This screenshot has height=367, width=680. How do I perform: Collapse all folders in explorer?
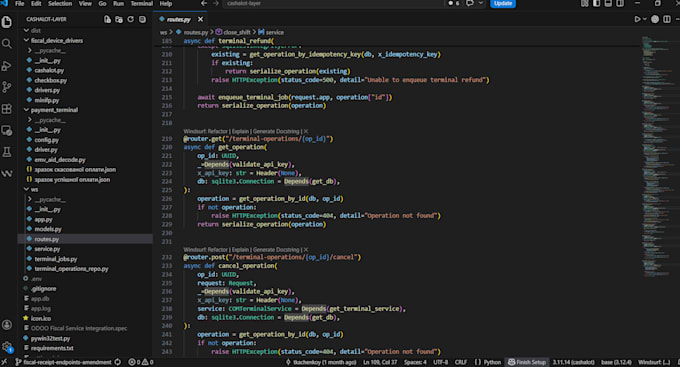click(x=142, y=19)
